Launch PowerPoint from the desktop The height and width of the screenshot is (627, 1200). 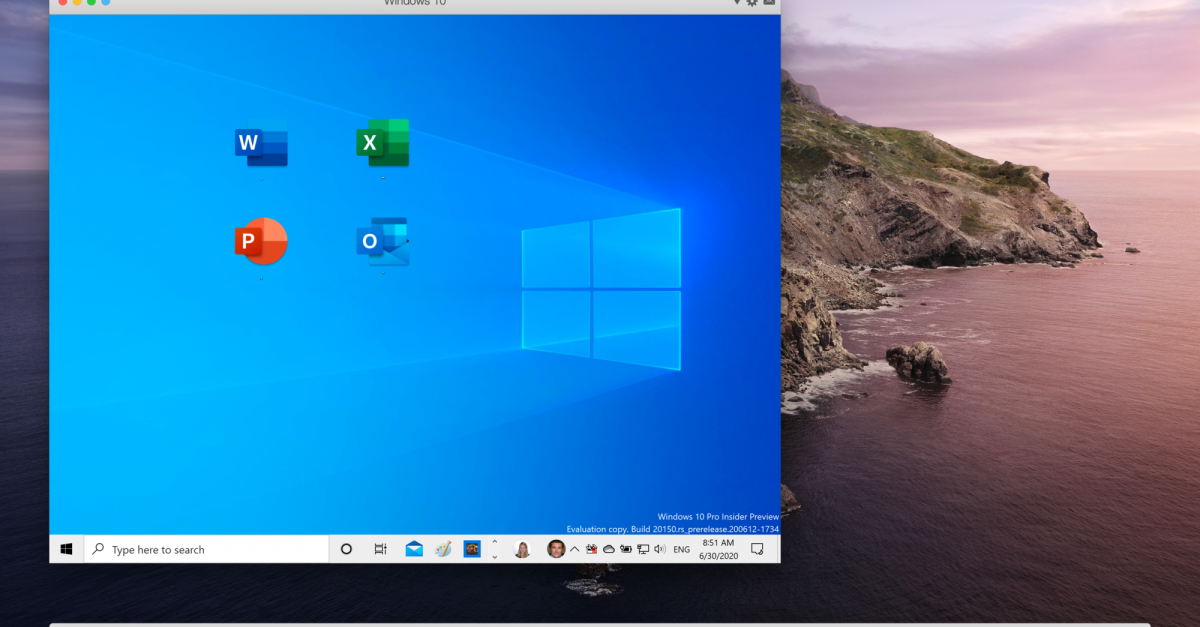pos(261,241)
